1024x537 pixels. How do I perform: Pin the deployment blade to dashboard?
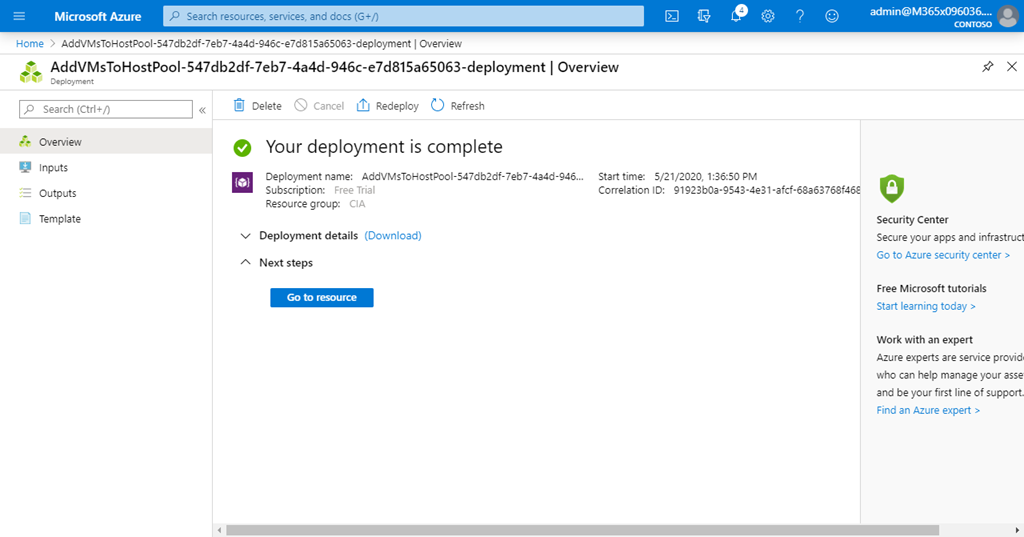point(988,67)
